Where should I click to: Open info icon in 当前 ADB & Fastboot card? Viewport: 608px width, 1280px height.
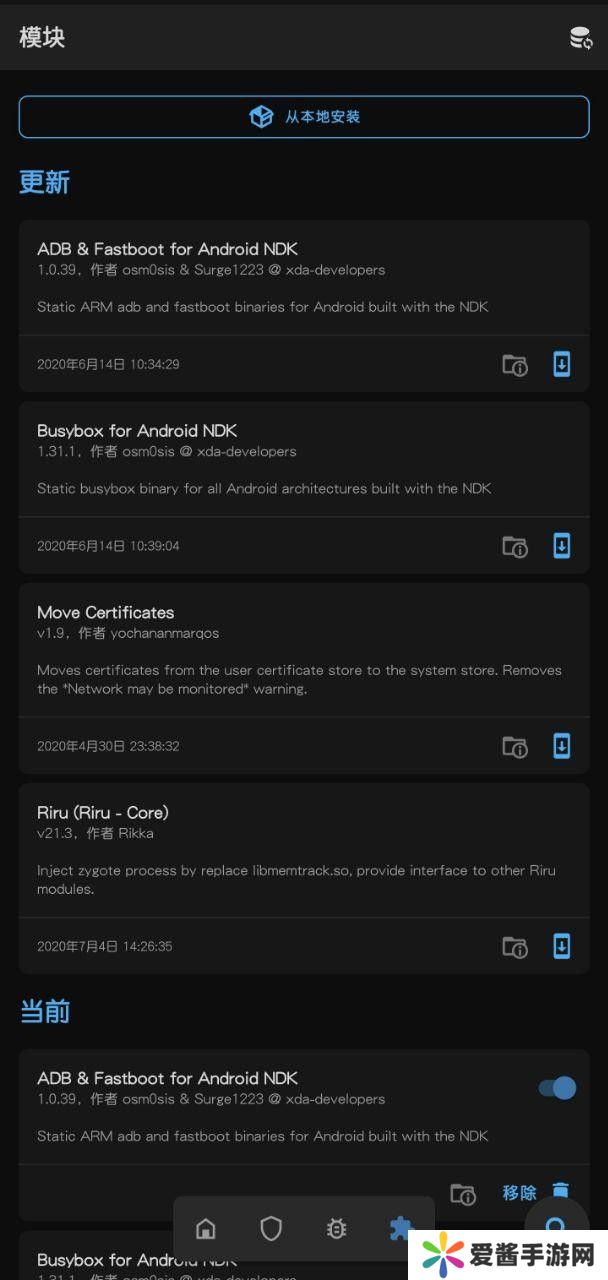(462, 1193)
